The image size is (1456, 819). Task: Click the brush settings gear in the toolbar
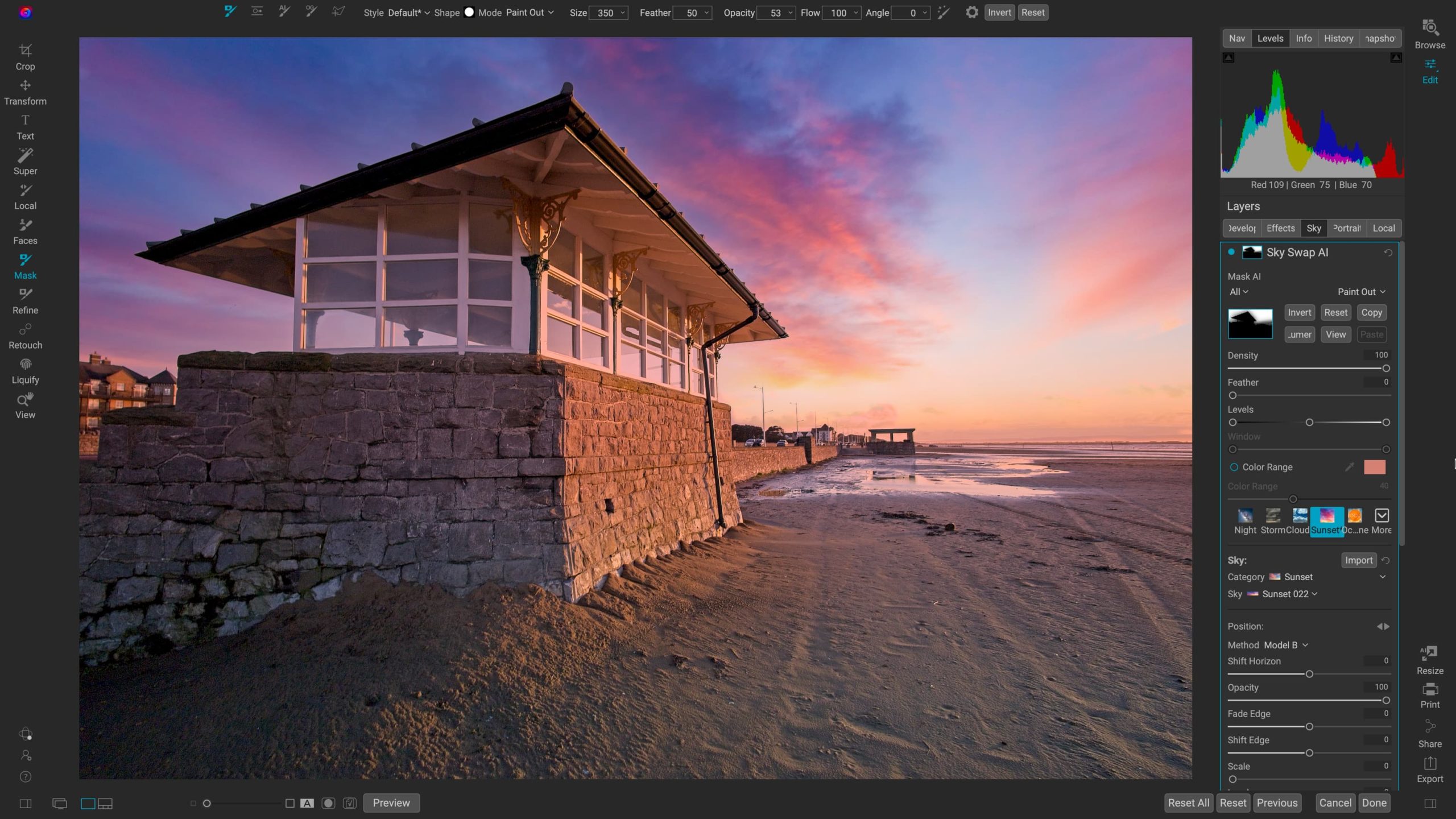[973, 12]
